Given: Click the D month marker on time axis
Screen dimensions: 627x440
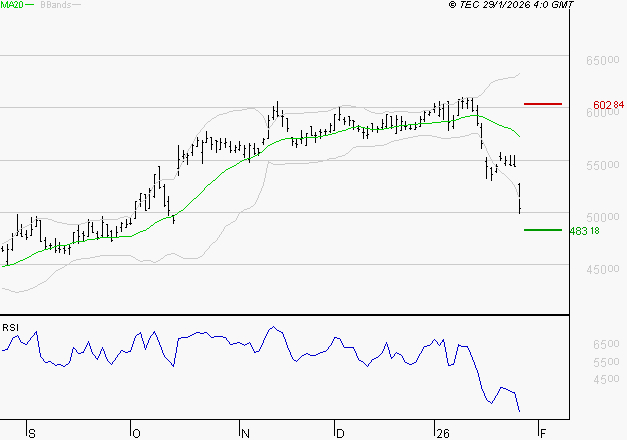Looking at the screenshot, I should 340,433.
